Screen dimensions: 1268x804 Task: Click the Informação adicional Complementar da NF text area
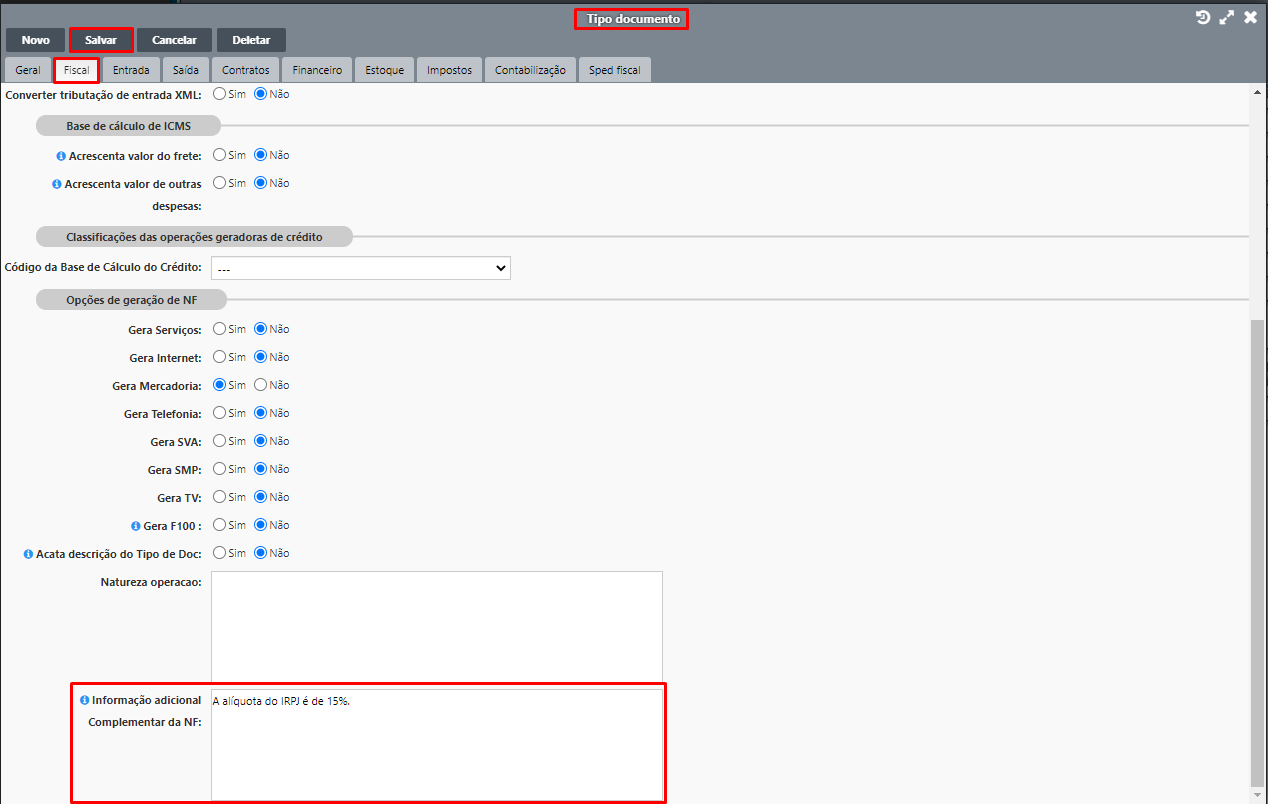click(437, 745)
